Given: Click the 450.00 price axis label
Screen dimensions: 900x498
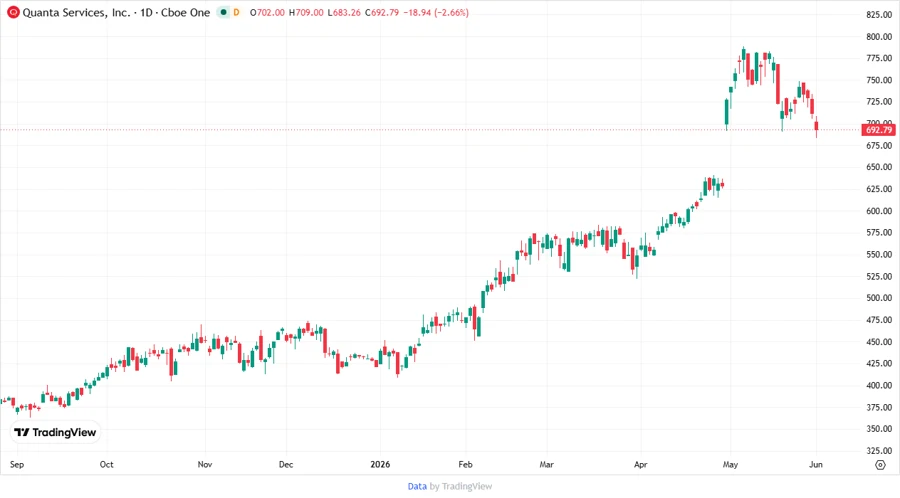Looking at the screenshot, I should (879, 341).
